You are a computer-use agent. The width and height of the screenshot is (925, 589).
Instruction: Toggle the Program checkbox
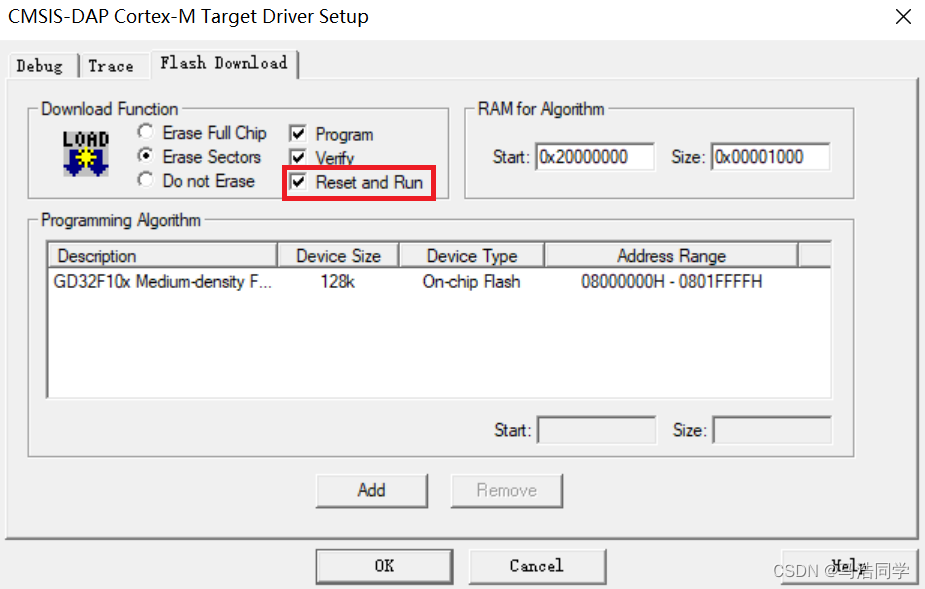pyautogui.click(x=298, y=133)
